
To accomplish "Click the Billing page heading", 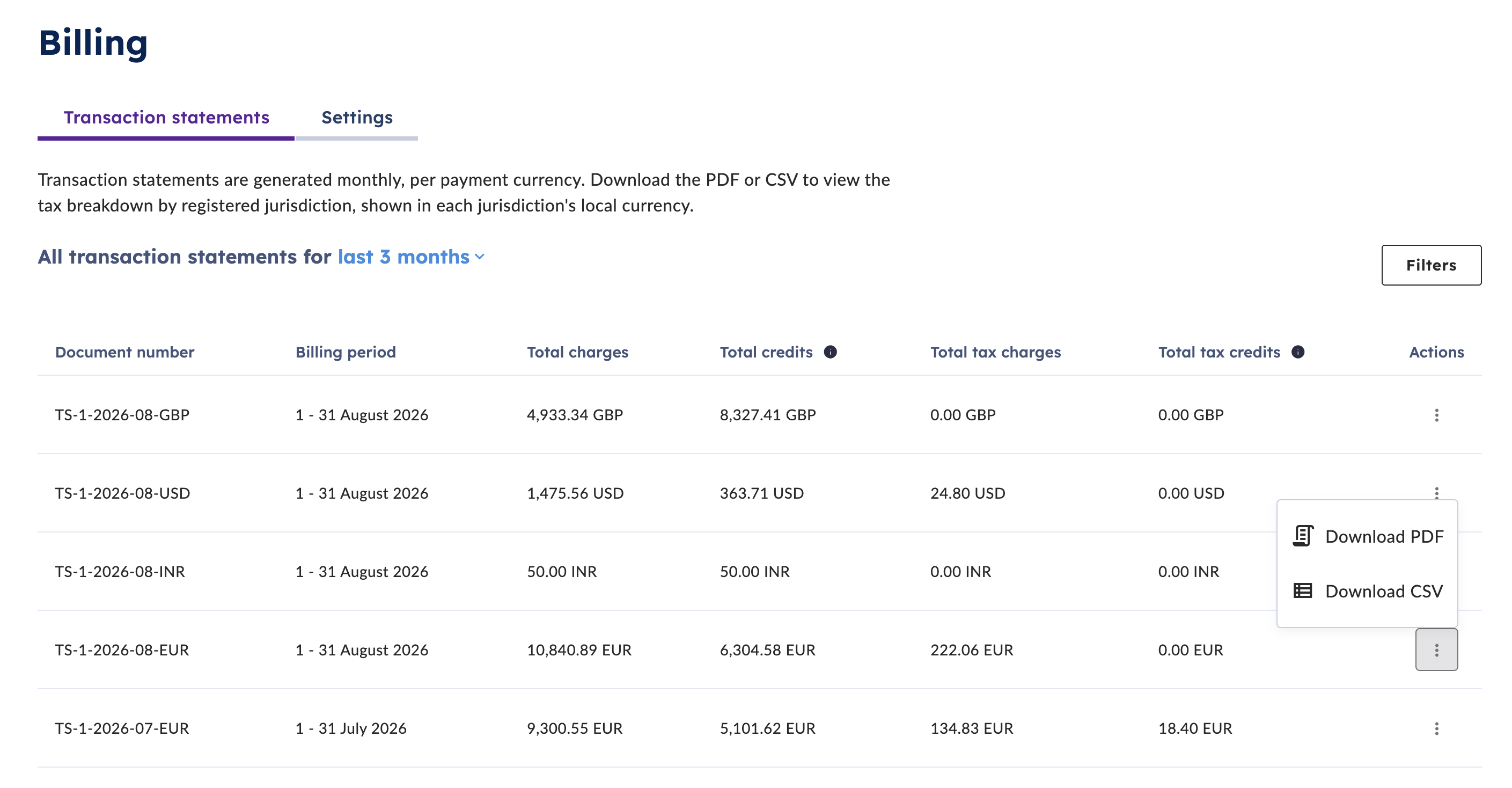I will [x=93, y=43].
